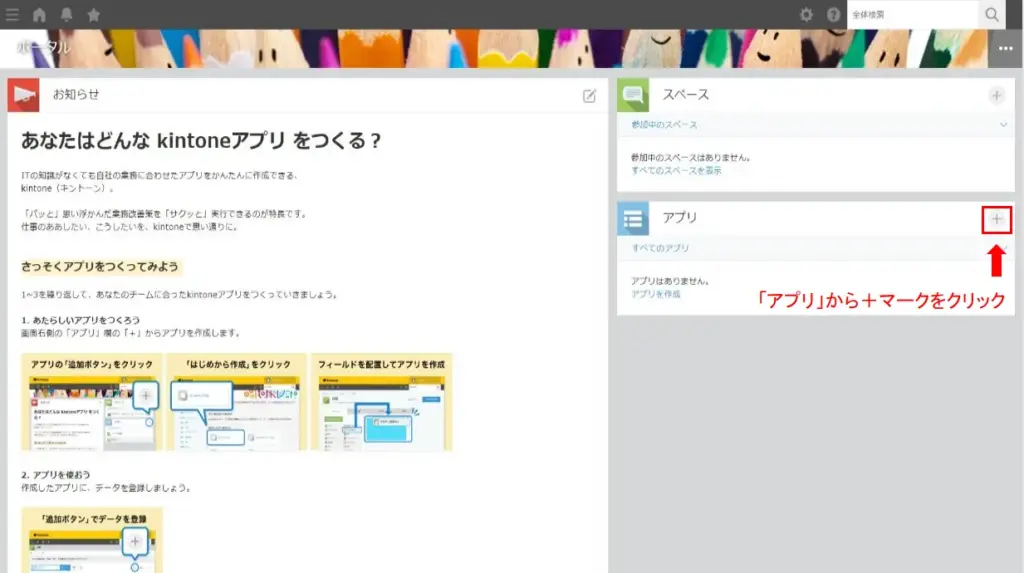The width and height of the screenshot is (1024, 573).
Task: Open thumbnail フィールドを配置してアプリを作成
Action: click(381, 402)
